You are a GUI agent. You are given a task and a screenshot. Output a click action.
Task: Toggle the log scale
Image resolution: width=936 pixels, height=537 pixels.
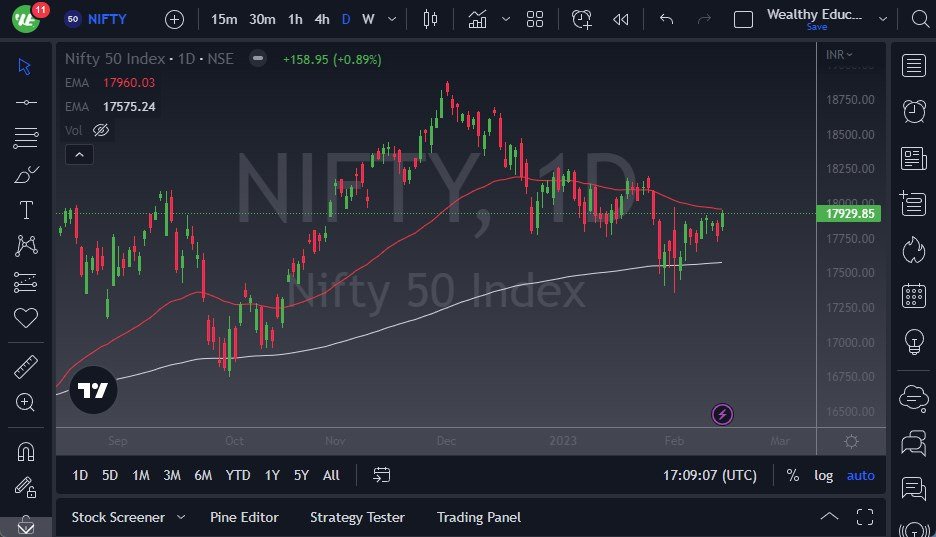(x=824, y=475)
